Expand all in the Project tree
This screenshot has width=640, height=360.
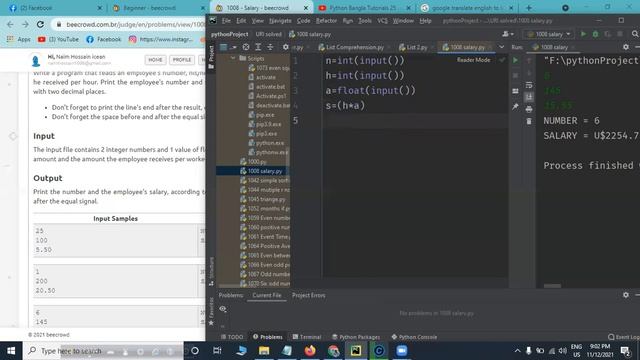tap(258, 47)
